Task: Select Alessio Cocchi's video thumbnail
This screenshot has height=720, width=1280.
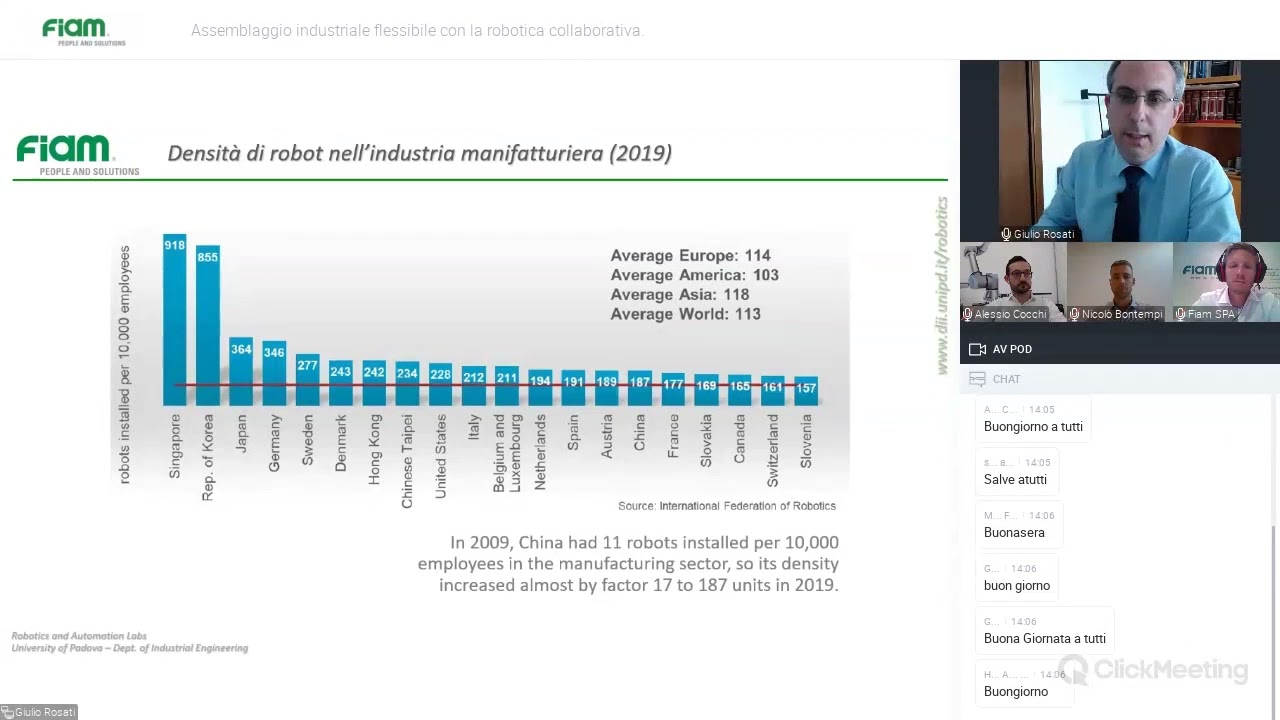Action: coord(1013,282)
